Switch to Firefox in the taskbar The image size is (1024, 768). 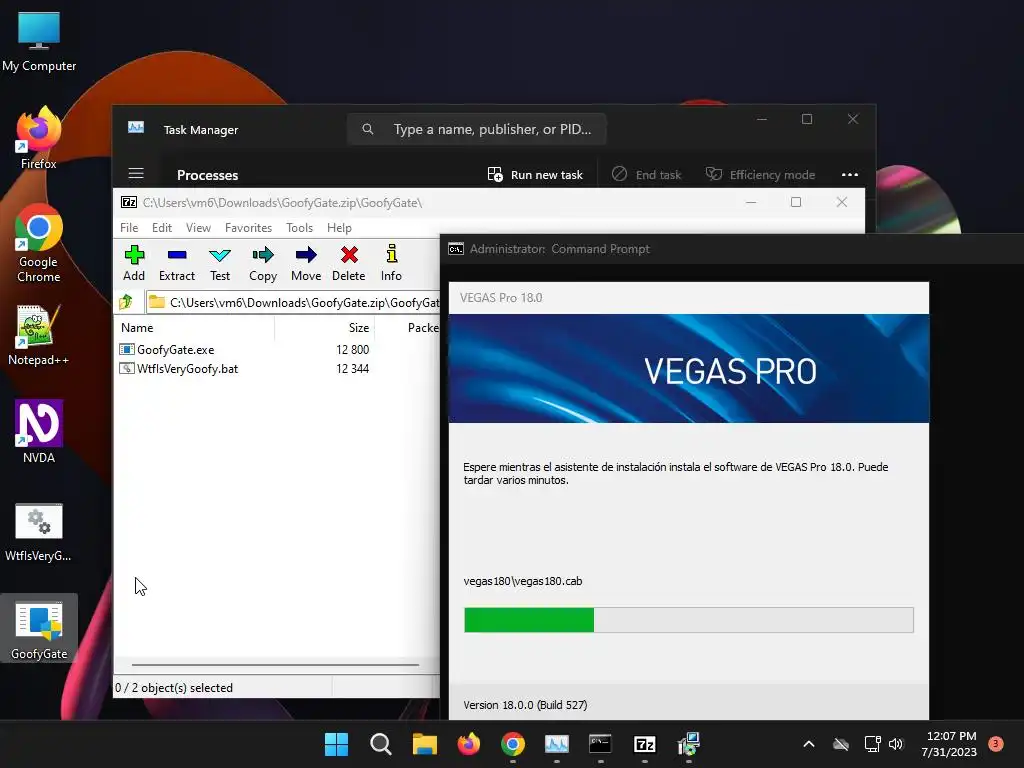(x=469, y=744)
